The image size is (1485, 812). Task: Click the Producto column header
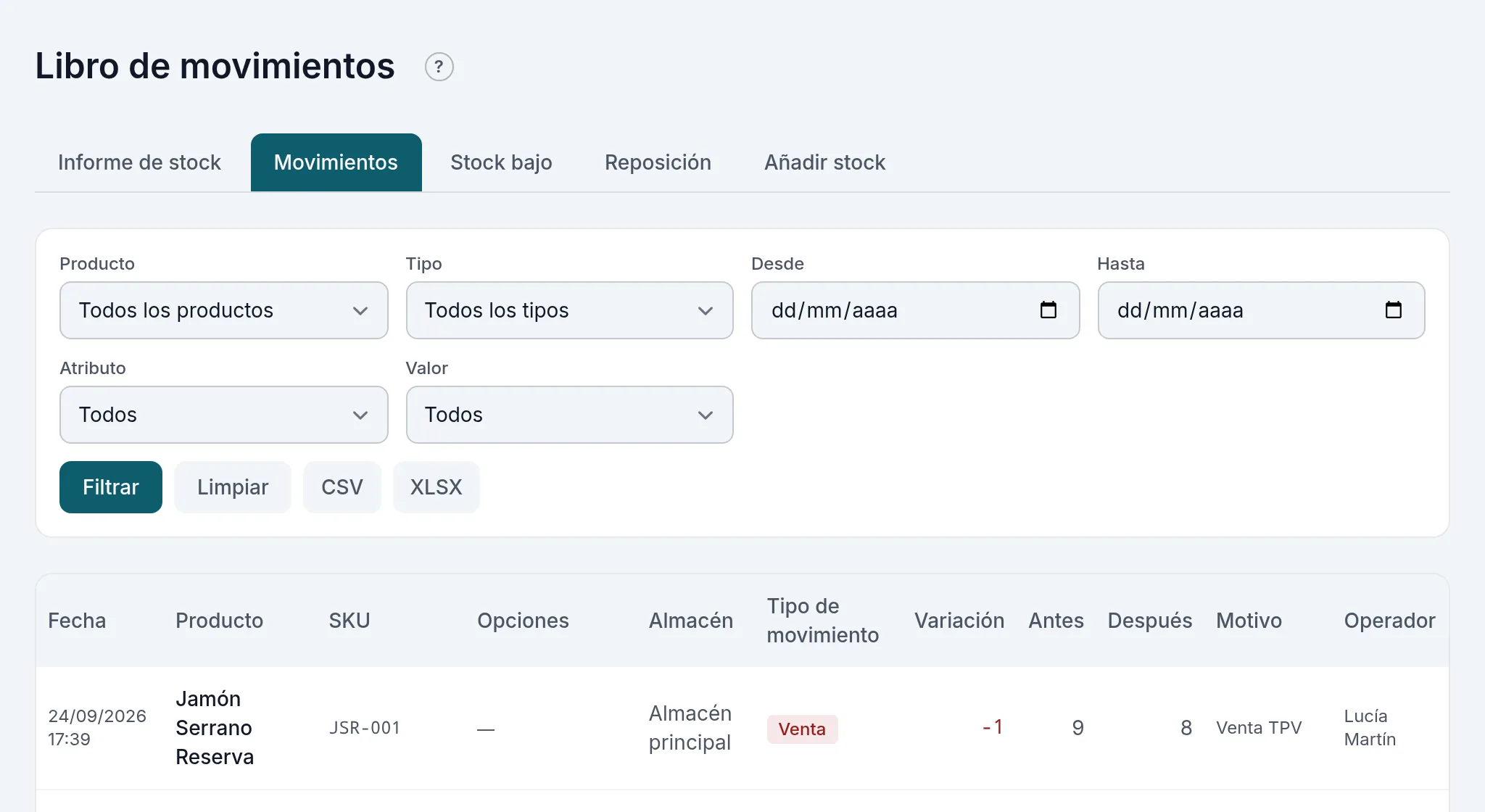[x=219, y=621]
